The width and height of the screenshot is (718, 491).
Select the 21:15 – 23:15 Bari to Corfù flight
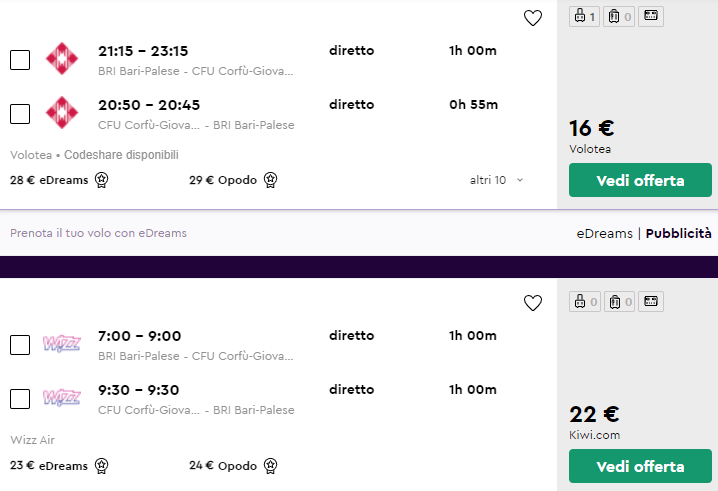coord(20,60)
